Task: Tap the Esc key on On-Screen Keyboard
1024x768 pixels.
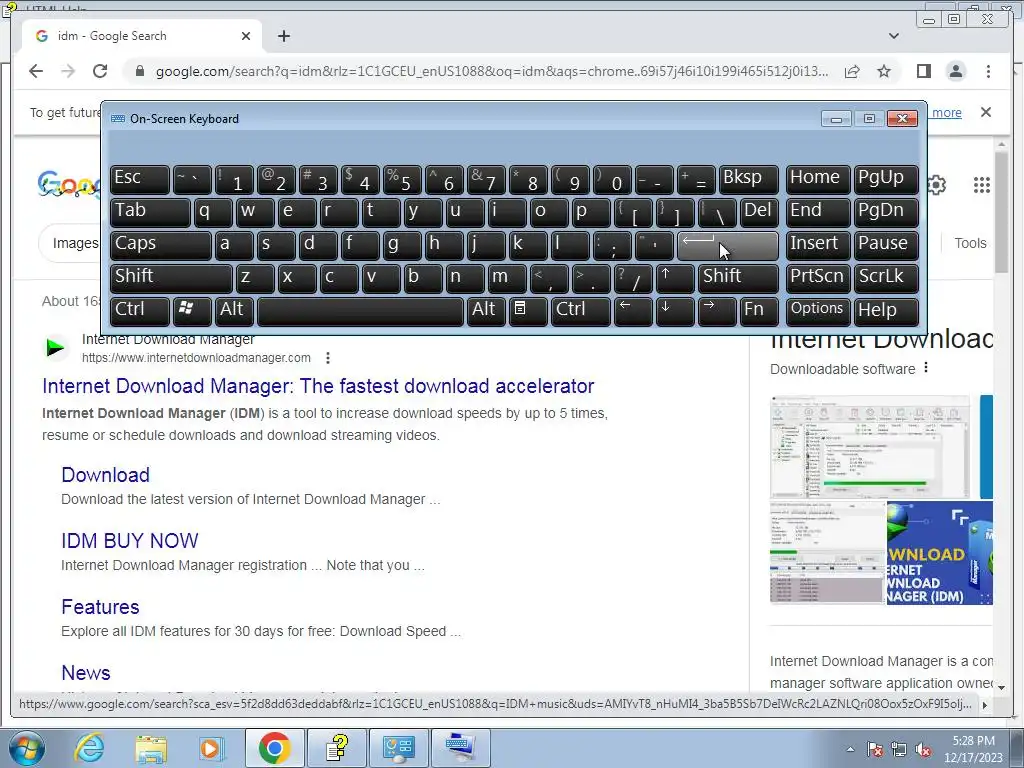Action: pos(140,179)
